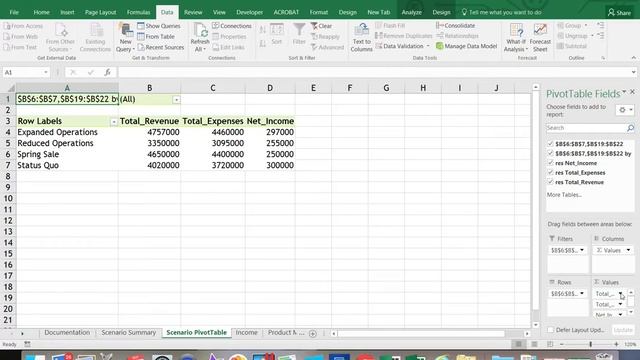
Task: Switch to Page Layout view in status bar
Action: point(534,344)
